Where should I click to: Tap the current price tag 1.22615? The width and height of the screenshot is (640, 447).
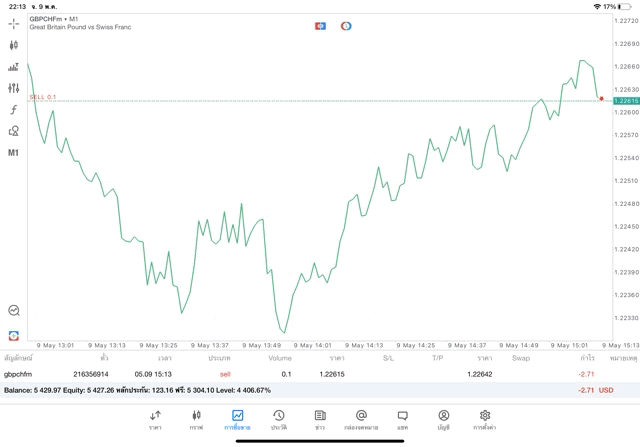click(x=626, y=101)
